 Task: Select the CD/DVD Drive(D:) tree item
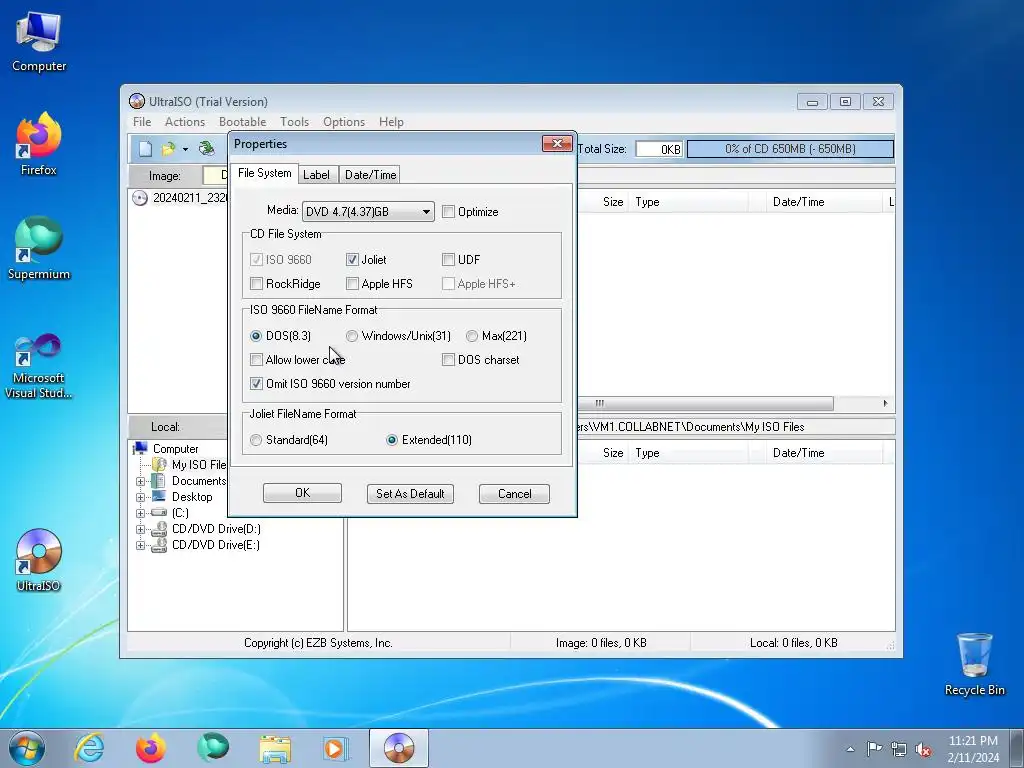216,529
